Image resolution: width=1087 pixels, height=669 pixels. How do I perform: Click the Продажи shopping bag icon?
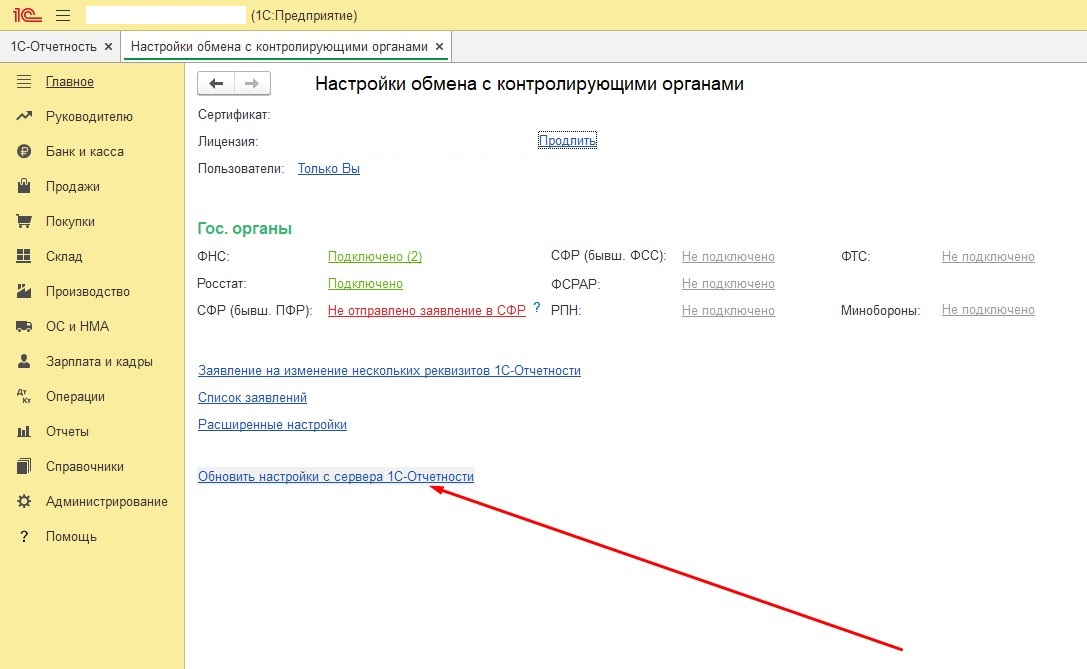click(24, 186)
